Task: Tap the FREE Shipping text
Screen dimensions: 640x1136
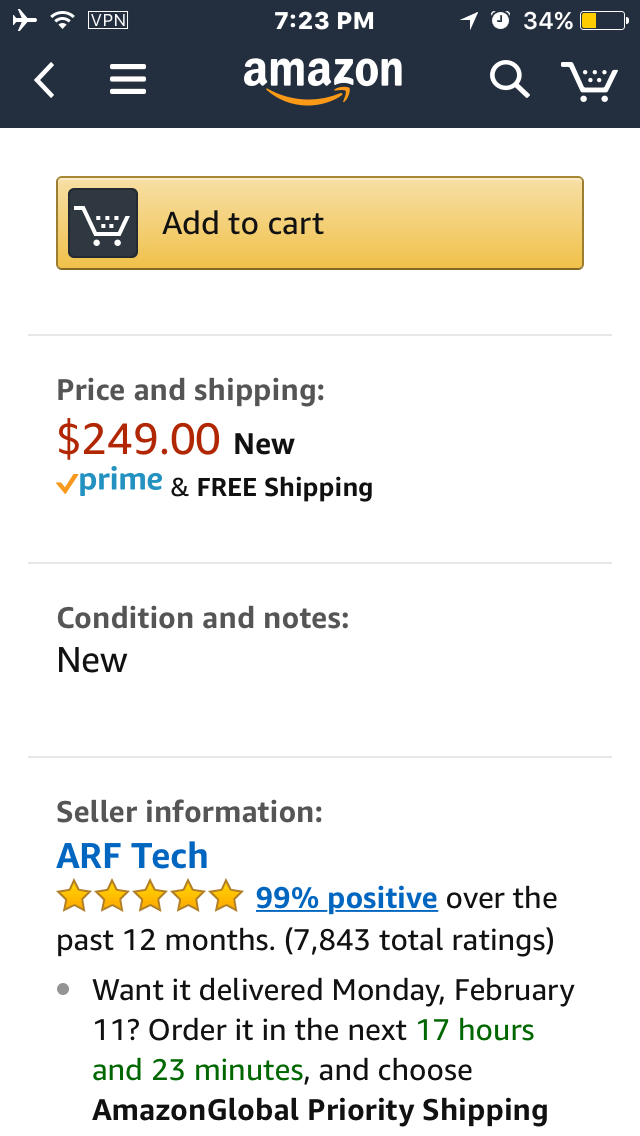Action: click(285, 488)
